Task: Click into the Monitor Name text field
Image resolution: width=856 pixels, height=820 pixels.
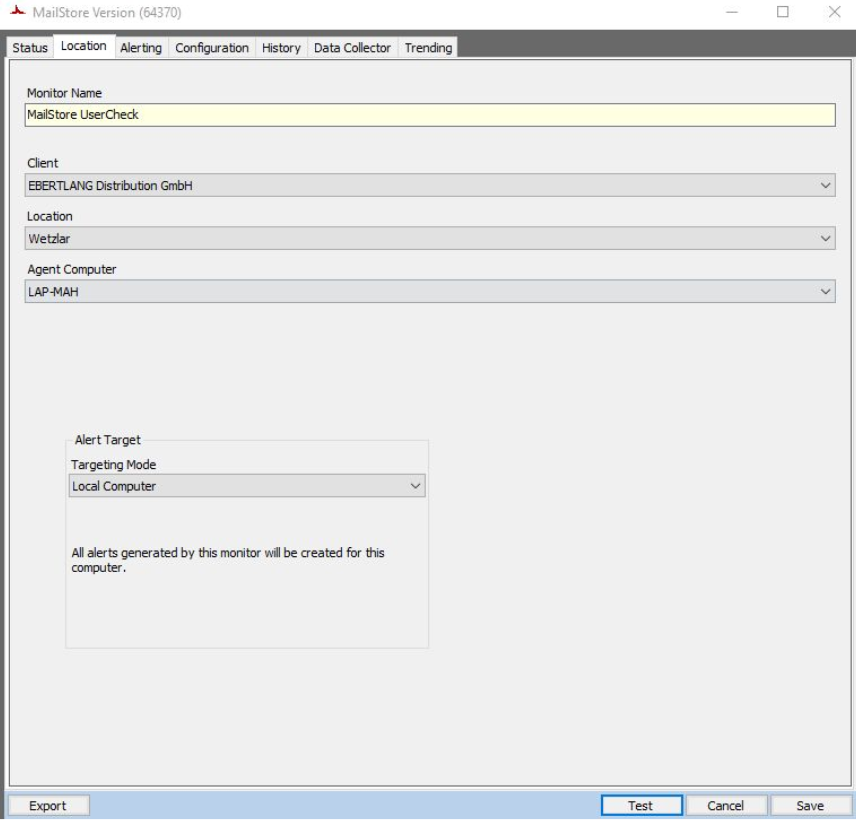Action: point(430,115)
